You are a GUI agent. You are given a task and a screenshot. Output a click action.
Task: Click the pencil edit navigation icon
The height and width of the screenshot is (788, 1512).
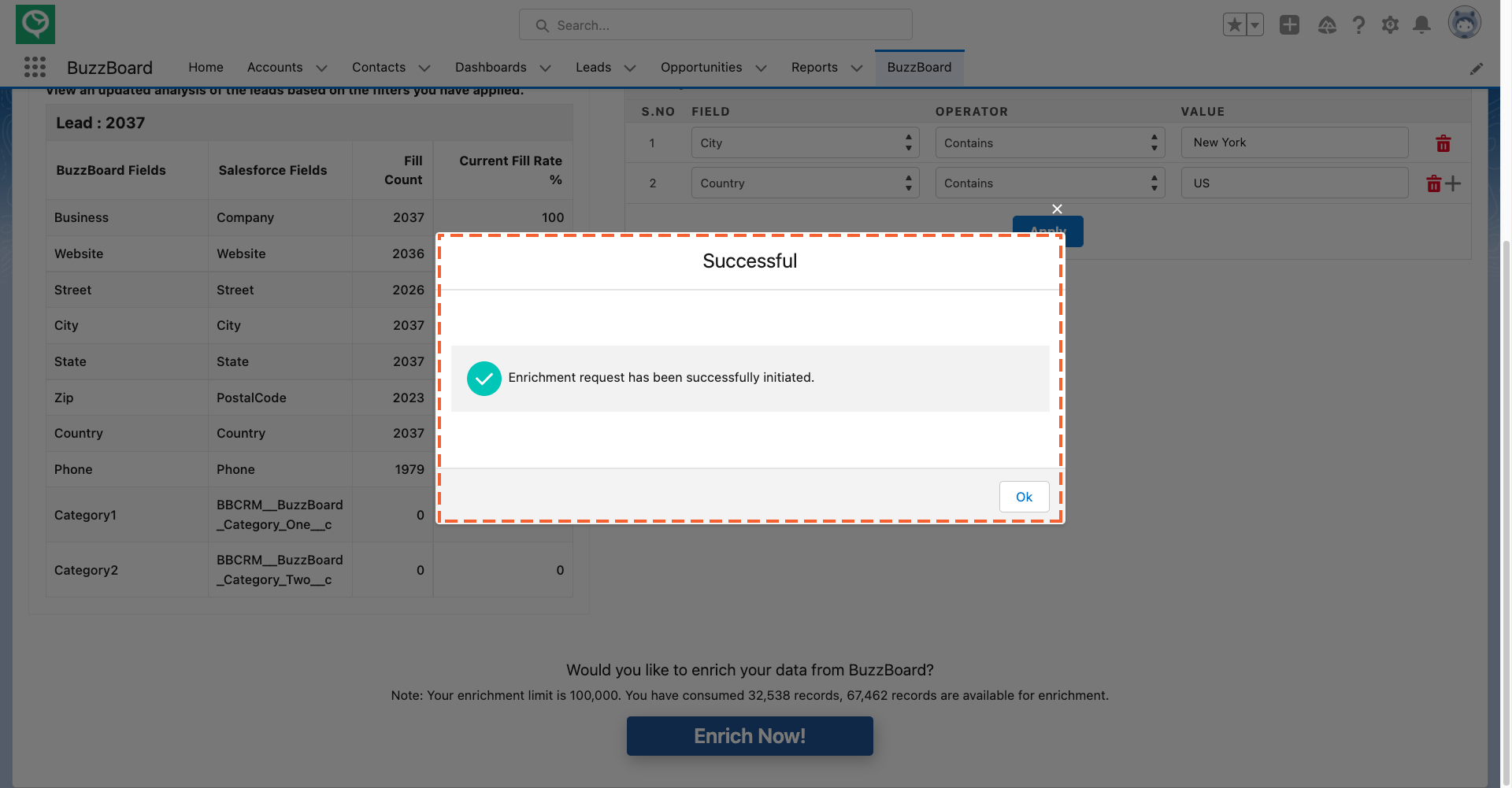click(1476, 68)
